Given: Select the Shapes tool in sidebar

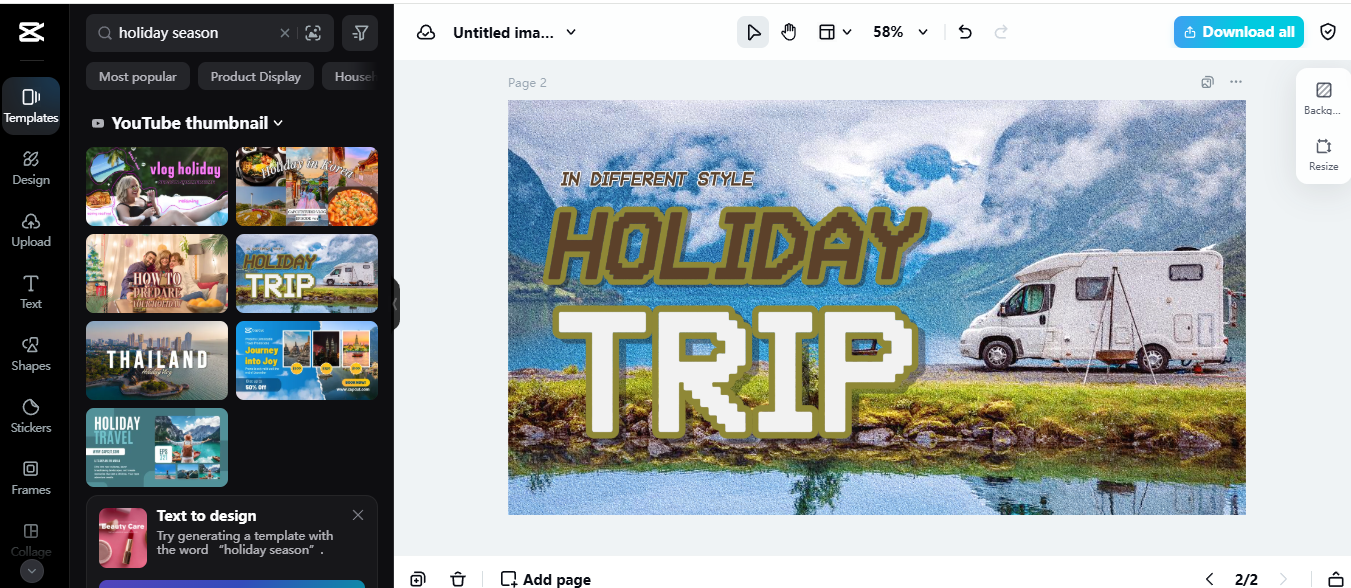Looking at the screenshot, I should (31, 352).
